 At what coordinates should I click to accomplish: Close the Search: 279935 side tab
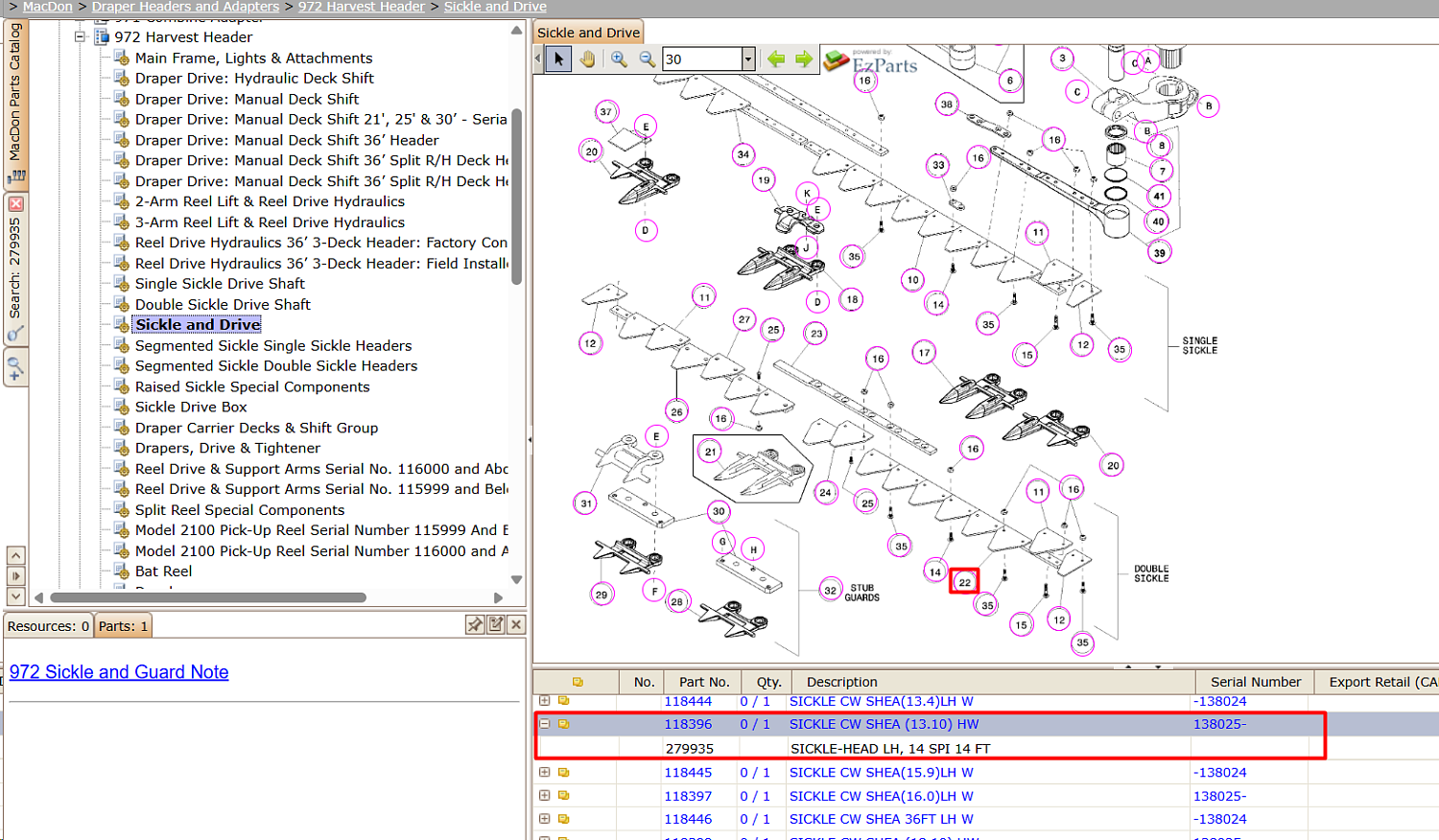15,204
